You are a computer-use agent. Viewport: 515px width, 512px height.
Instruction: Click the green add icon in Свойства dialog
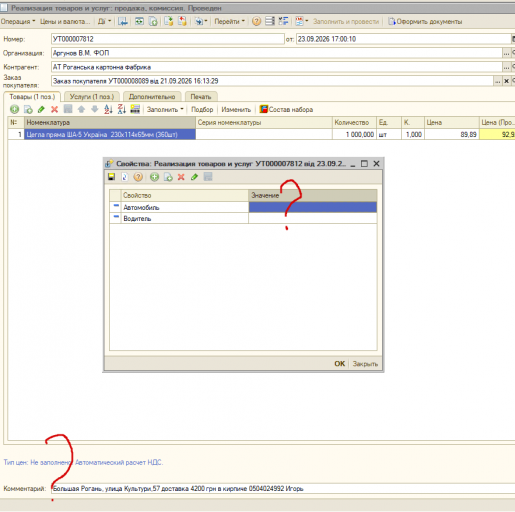(x=154, y=177)
